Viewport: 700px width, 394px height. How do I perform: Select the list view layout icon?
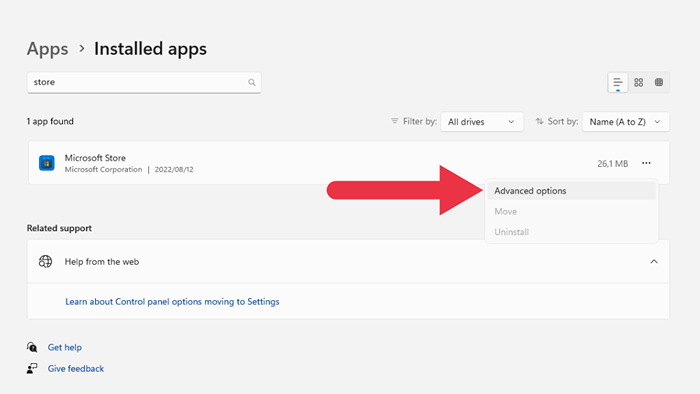(x=618, y=83)
